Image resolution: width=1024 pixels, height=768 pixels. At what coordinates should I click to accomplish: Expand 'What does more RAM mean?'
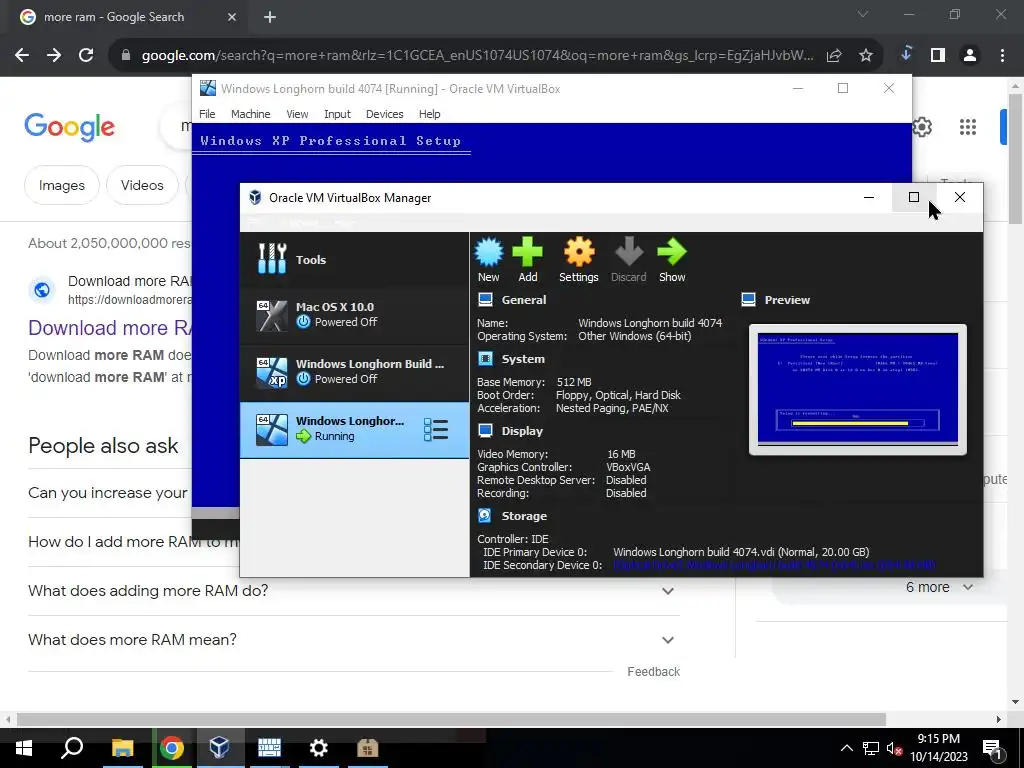(x=354, y=639)
